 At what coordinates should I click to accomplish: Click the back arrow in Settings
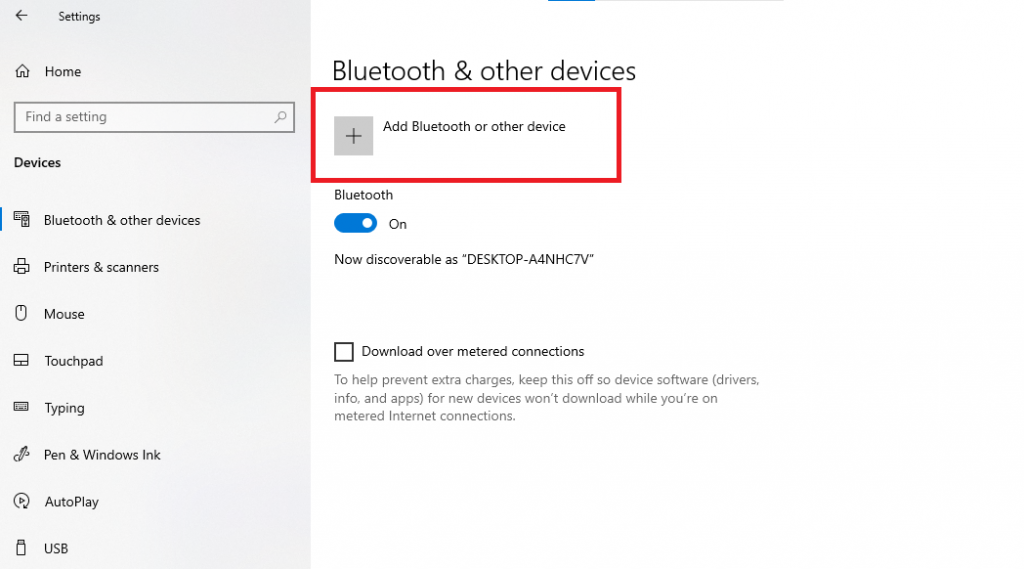[x=22, y=16]
